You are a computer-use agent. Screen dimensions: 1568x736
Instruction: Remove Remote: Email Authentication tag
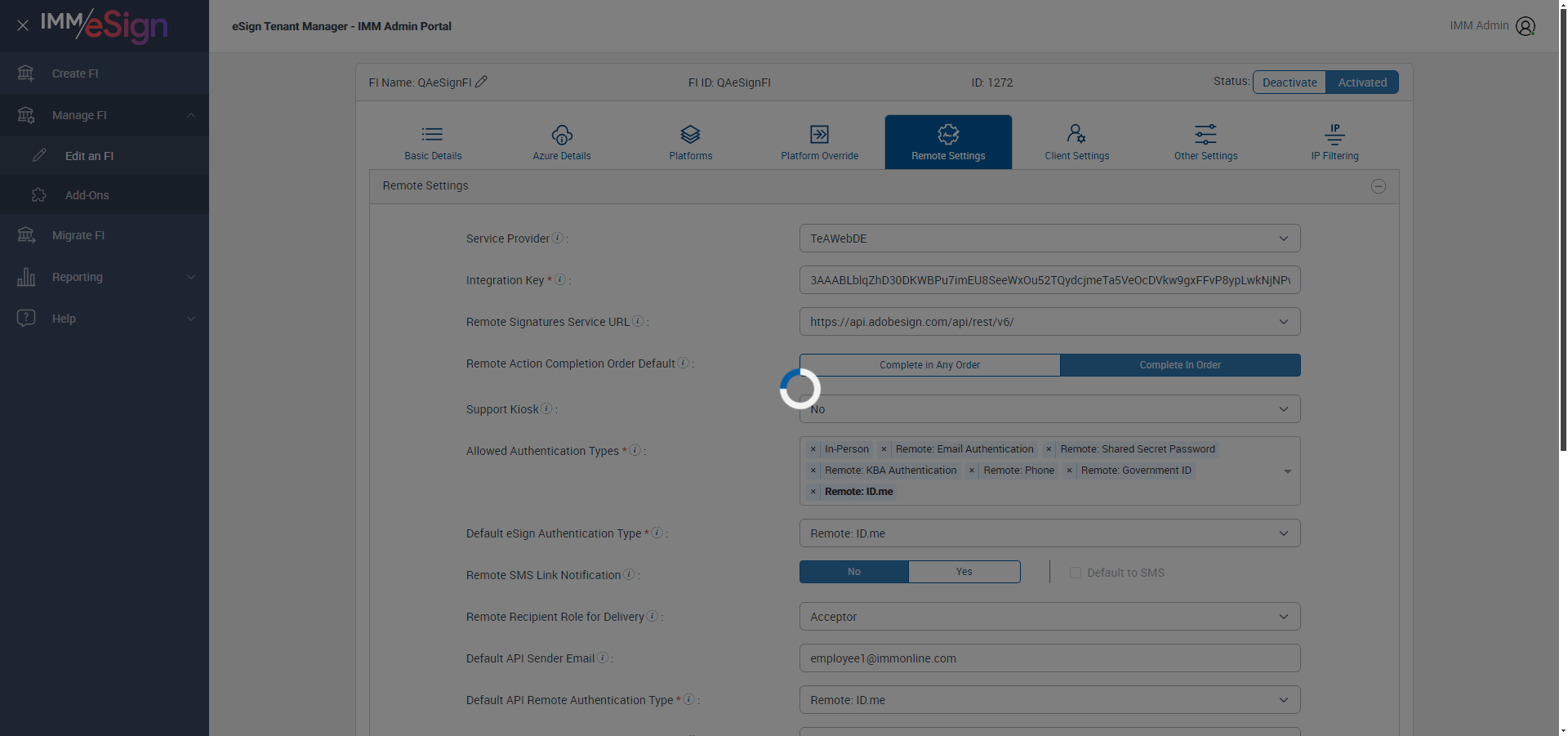pyautogui.click(x=884, y=449)
